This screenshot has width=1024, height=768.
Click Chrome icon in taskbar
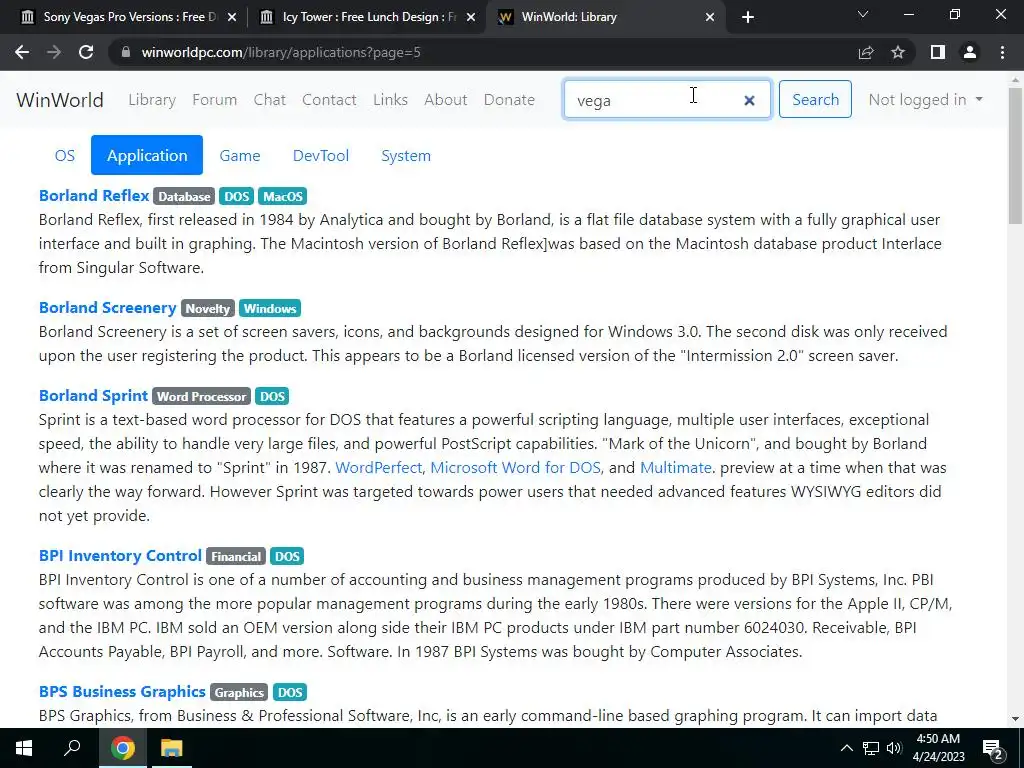(123, 748)
